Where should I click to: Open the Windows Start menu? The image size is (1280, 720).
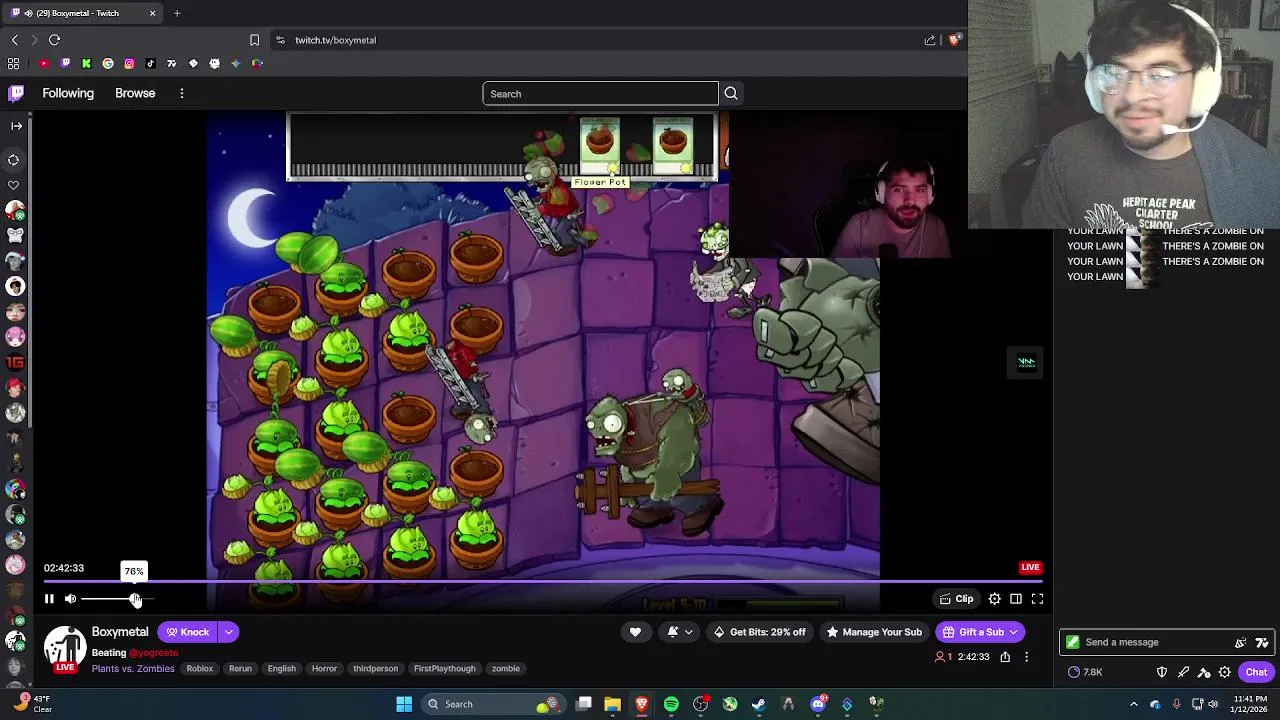coord(404,704)
